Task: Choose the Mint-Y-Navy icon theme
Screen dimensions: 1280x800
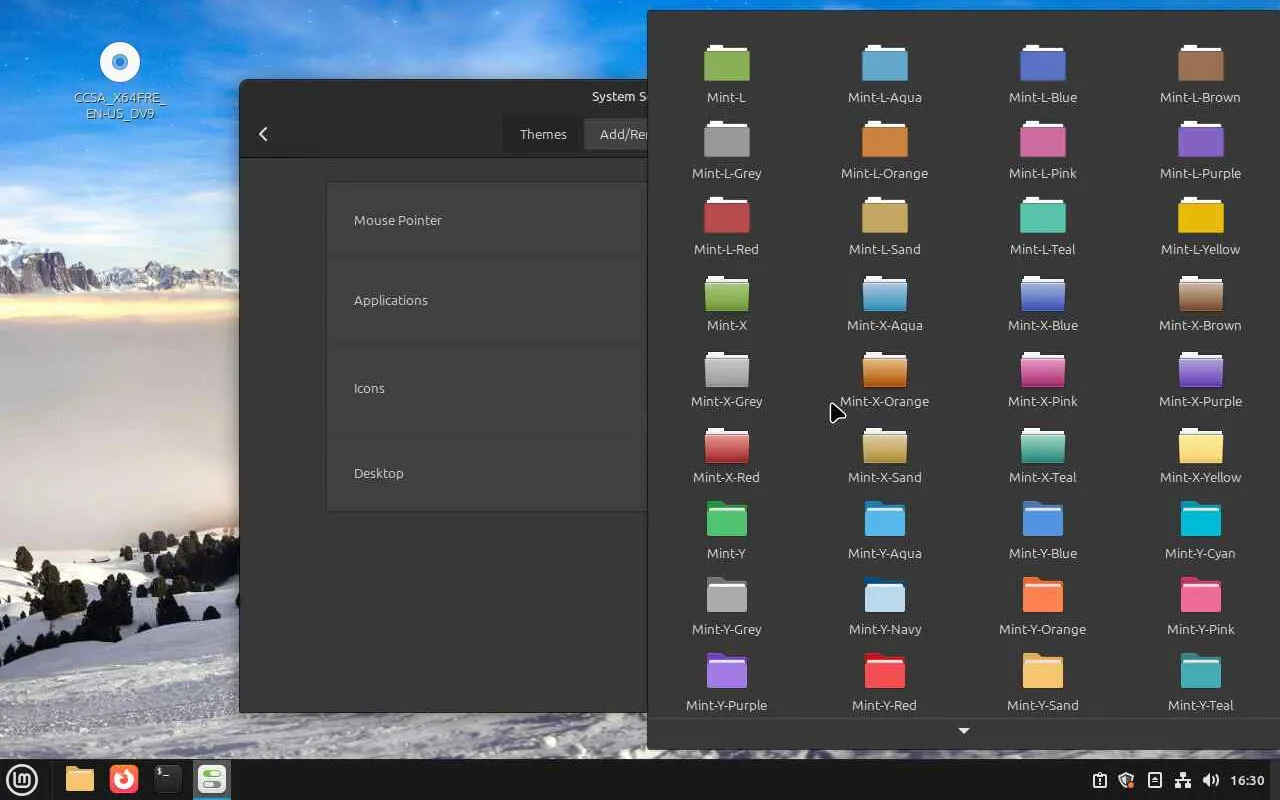Action: coord(884,606)
